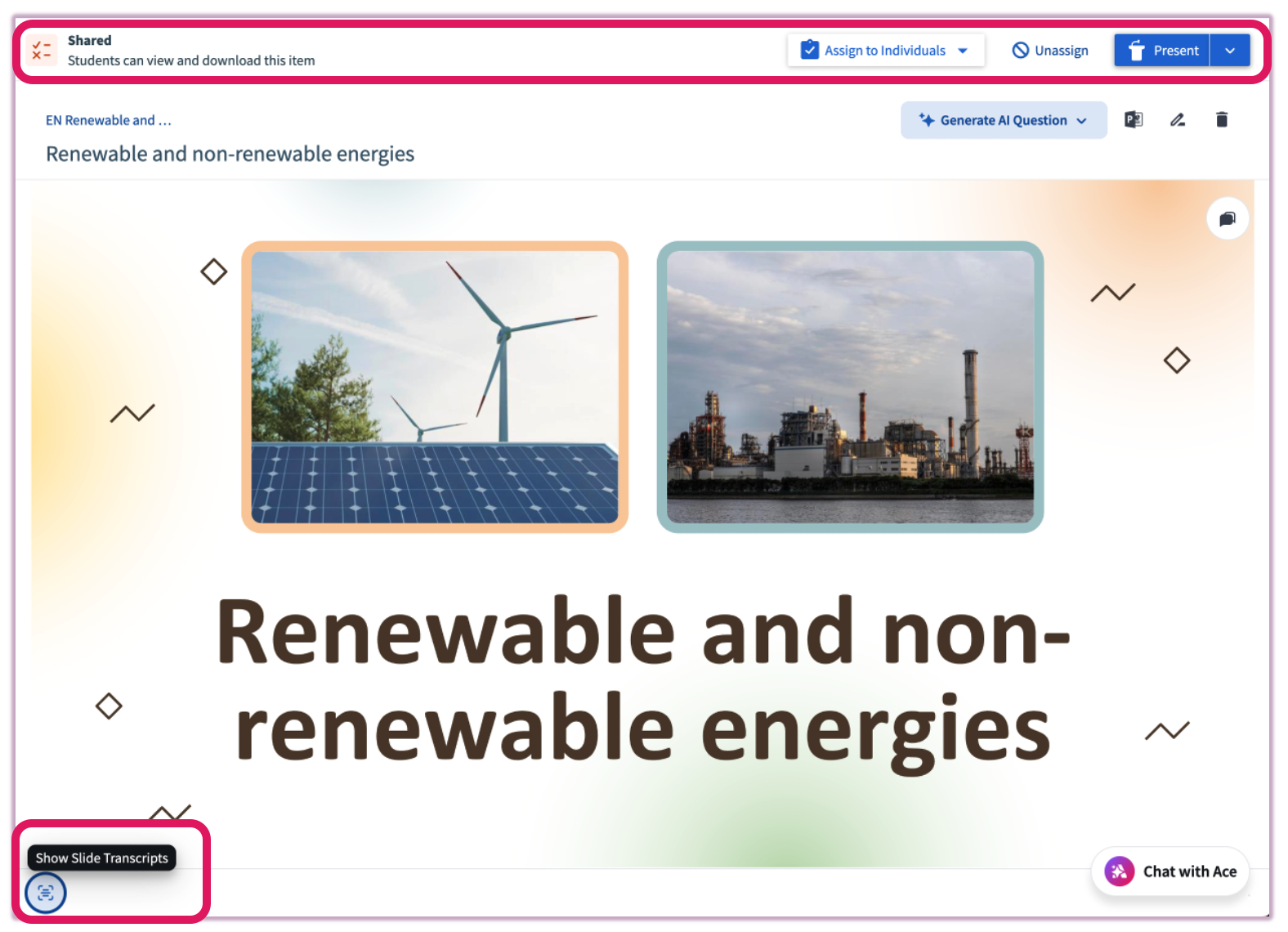Delete the item with the trash icon
Viewport: 1288px width, 932px height.
(1222, 120)
